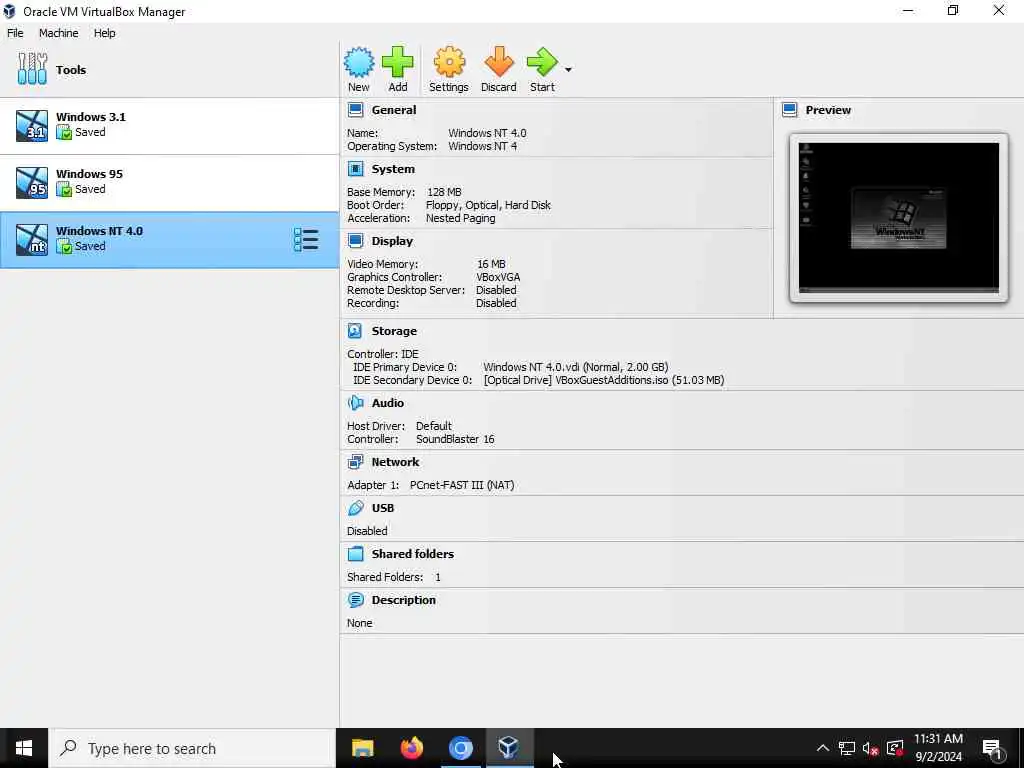Click the Discard saved state icon
1024x768 pixels.
pyautogui.click(x=499, y=62)
